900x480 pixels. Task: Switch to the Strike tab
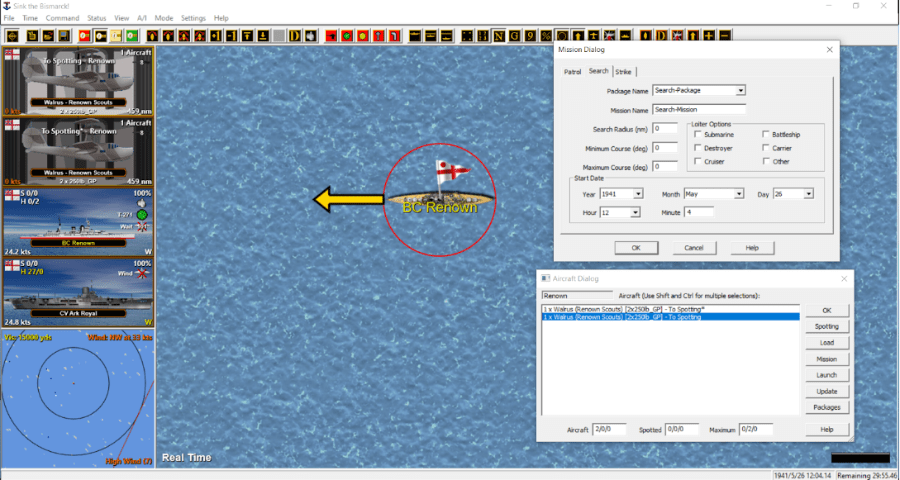(623, 72)
